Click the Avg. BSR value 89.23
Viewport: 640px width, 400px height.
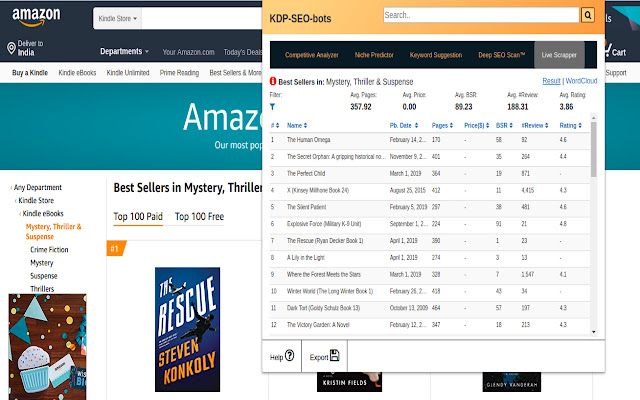pyautogui.click(x=463, y=107)
